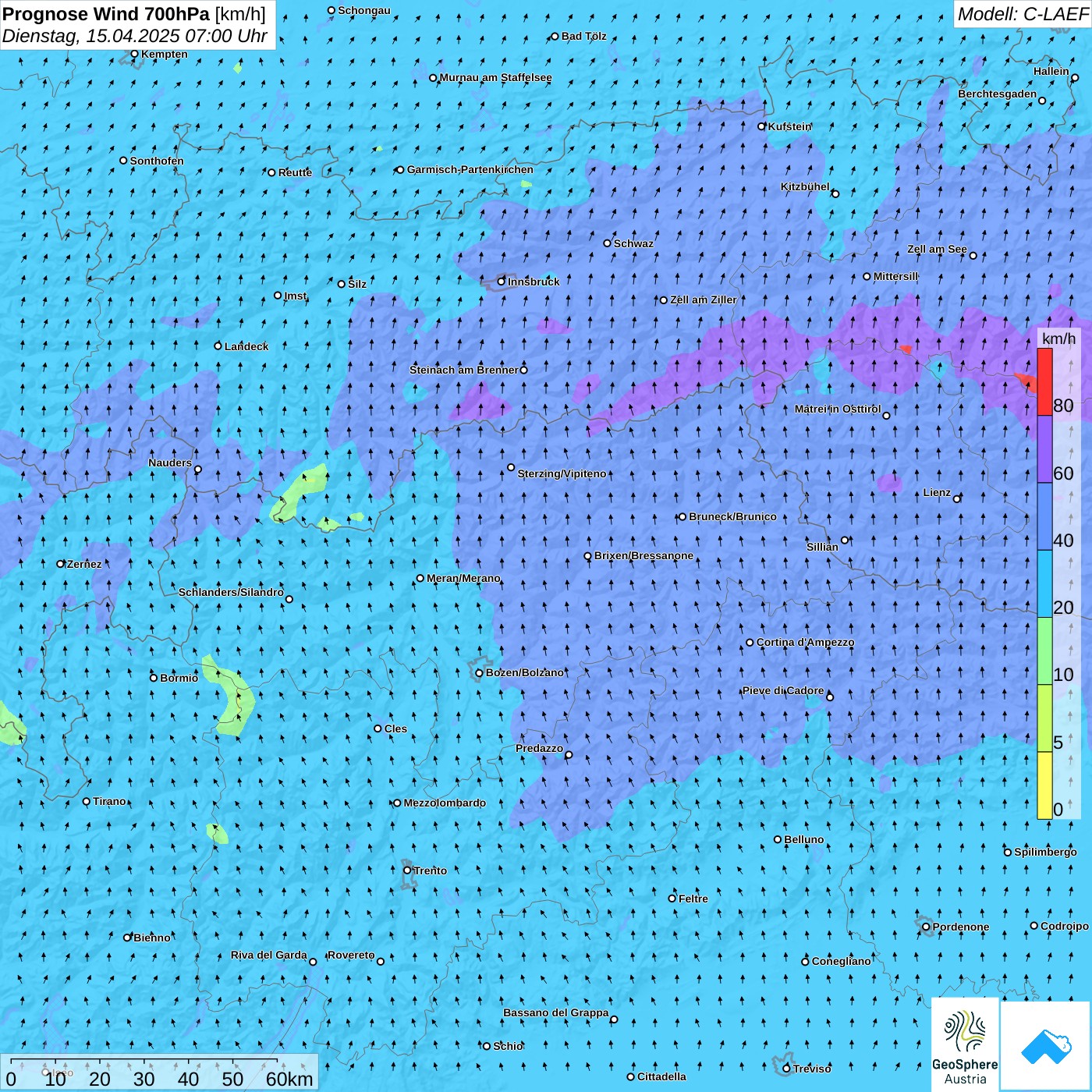Select the Landeck marker circle
The height and width of the screenshot is (1092, 1092).
[218, 346]
